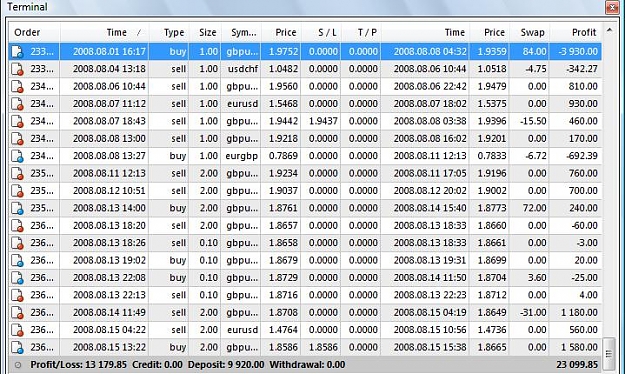The height and width of the screenshot is (374, 625).
Task: Sort the table by Type column header
Action: 169,32
